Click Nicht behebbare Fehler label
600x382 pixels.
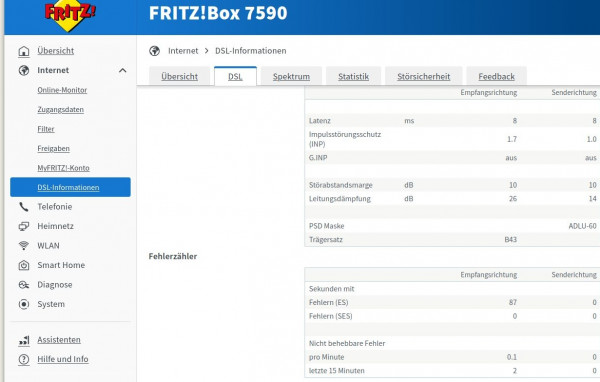pos(347,343)
